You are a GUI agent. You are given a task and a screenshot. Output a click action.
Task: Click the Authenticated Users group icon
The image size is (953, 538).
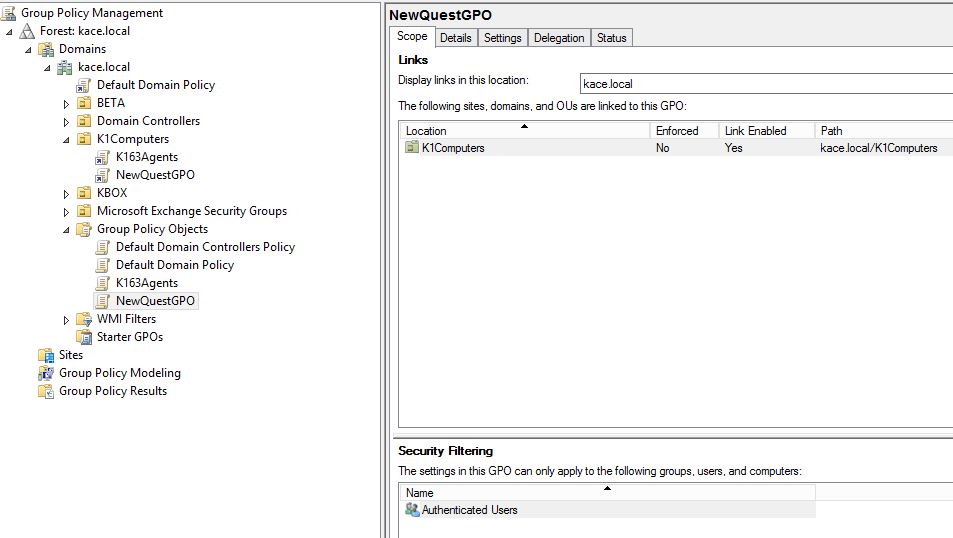click(412, 509)
